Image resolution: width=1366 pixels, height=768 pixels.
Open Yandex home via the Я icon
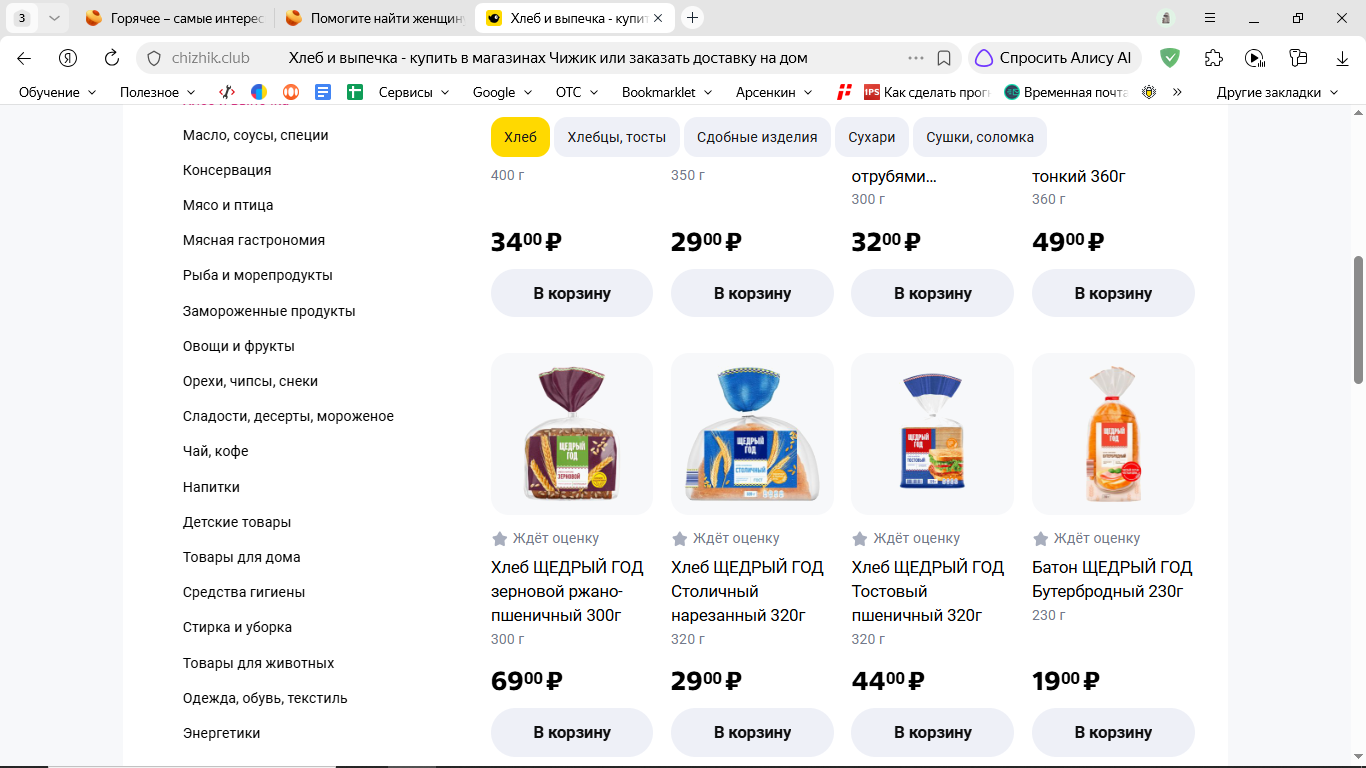click(x=68, y=58)
